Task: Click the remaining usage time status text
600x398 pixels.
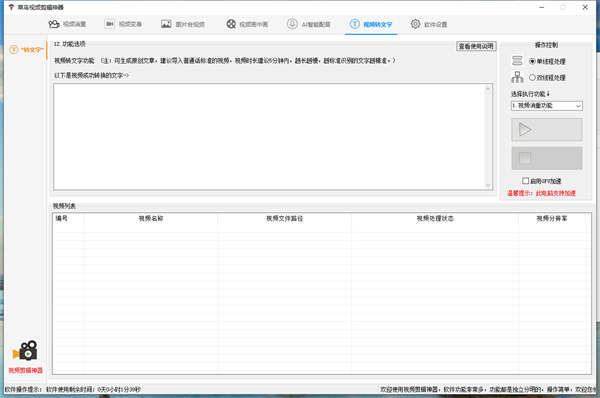Action: pos(93,390)
